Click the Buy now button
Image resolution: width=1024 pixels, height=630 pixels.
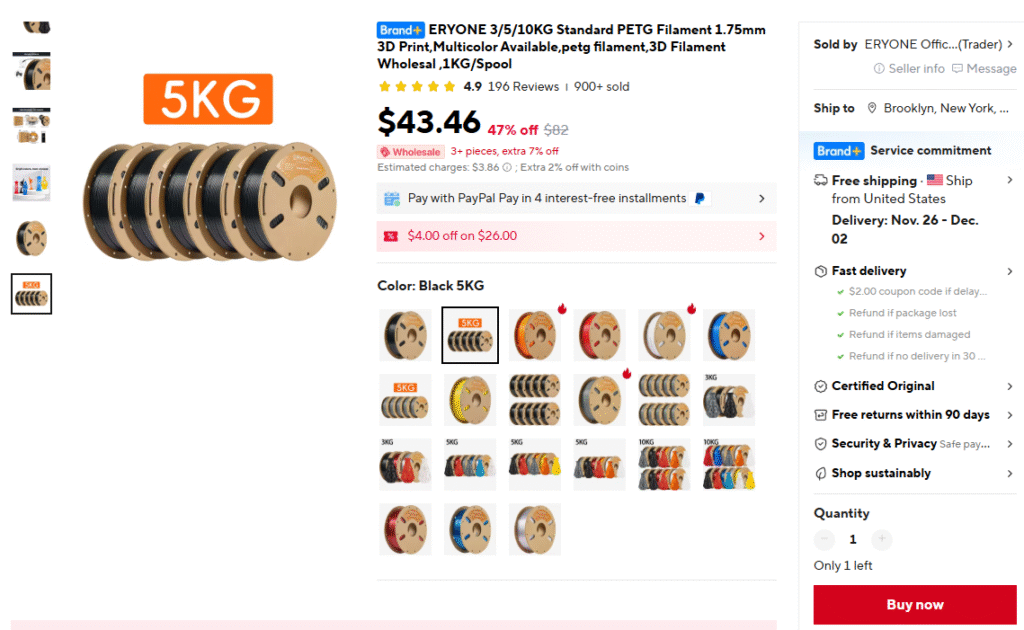914,605
